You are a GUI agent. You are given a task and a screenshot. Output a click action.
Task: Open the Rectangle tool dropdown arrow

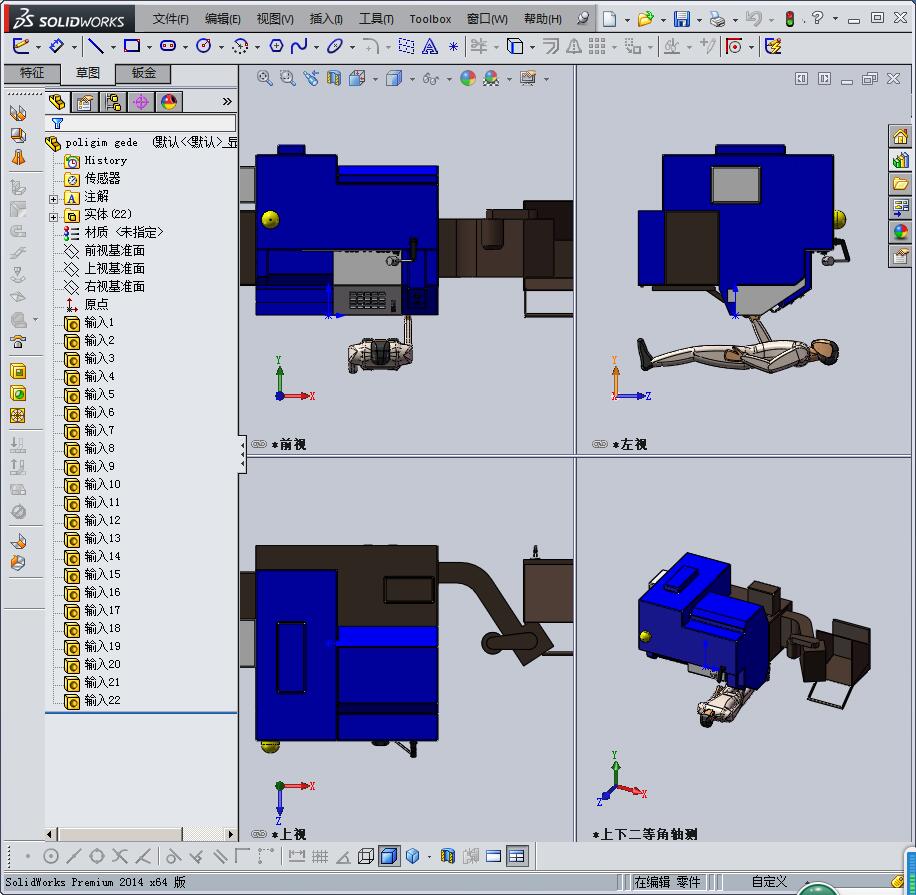[x=150, y=47]
